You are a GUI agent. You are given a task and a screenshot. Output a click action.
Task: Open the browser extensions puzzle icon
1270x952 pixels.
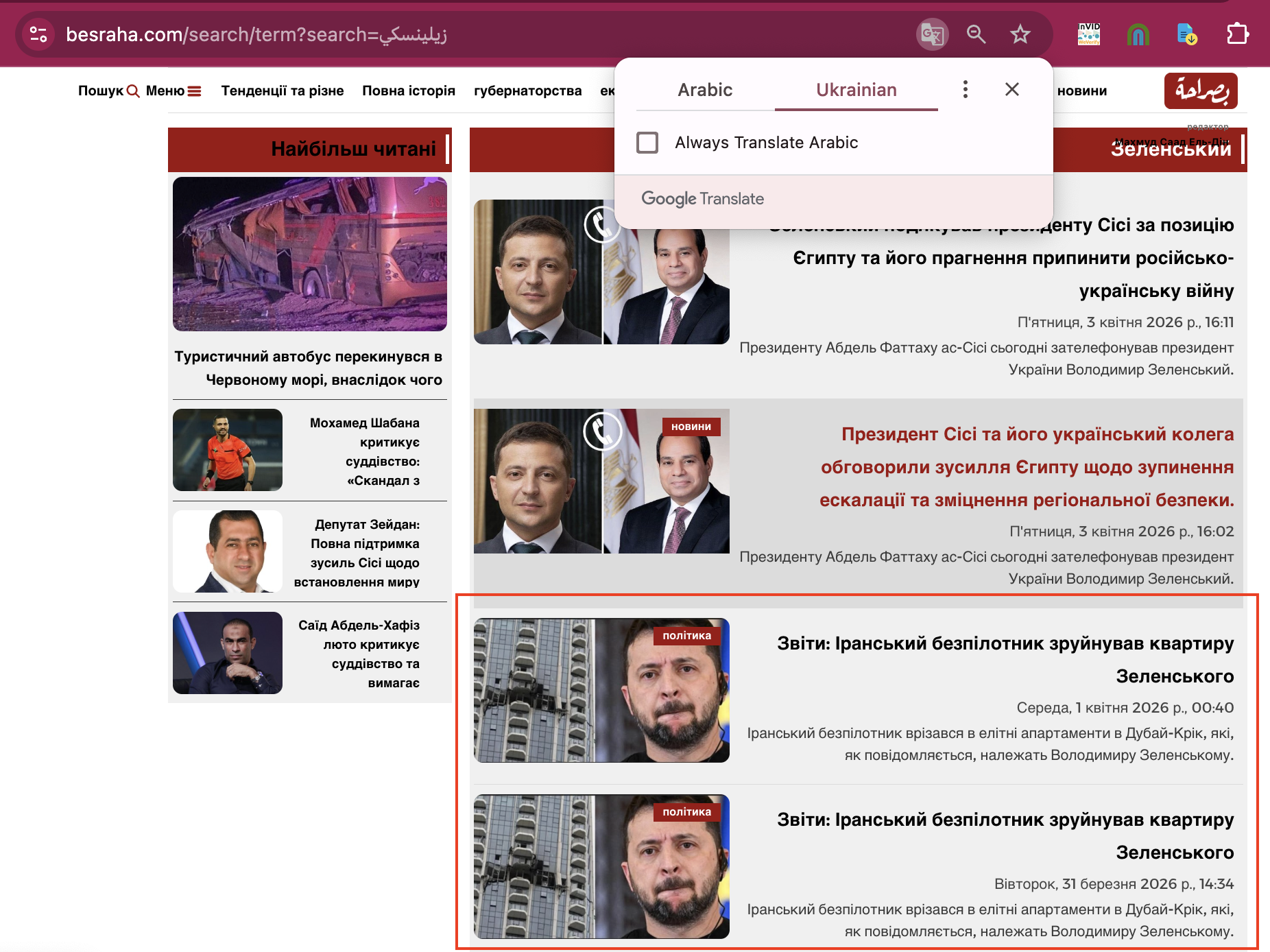tap(1237, 34)
